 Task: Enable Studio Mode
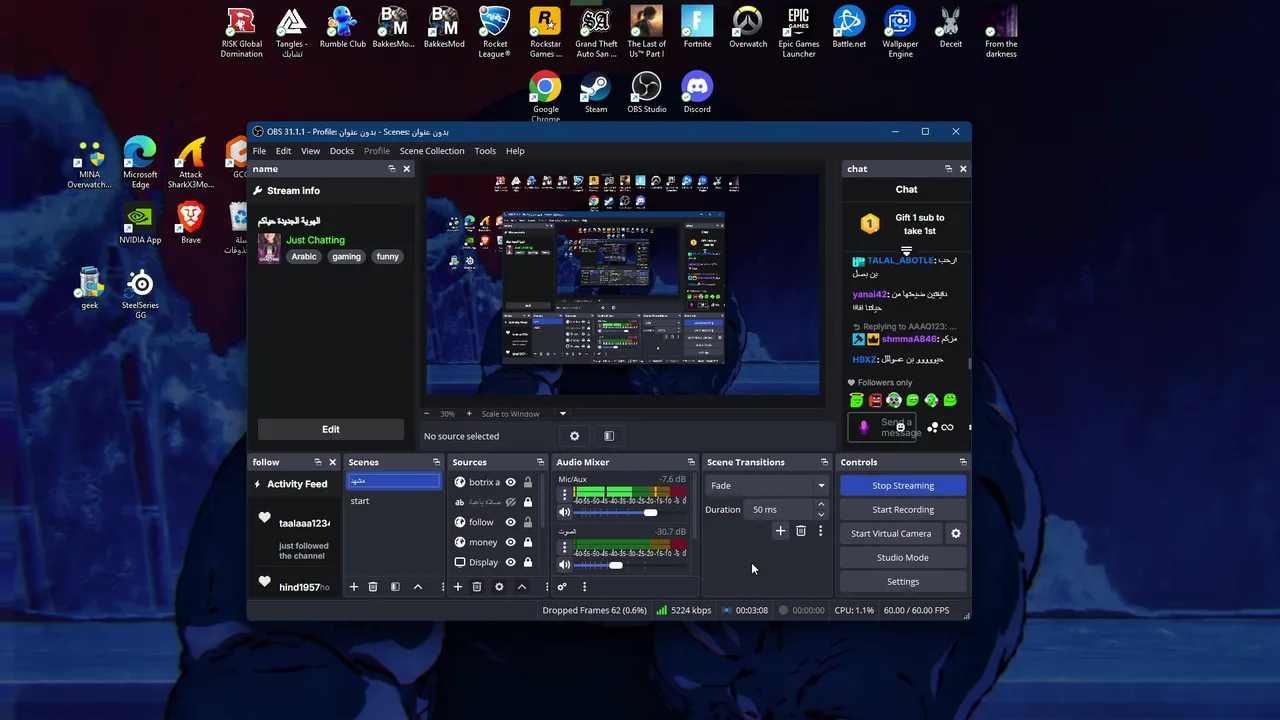click(903, 558)
